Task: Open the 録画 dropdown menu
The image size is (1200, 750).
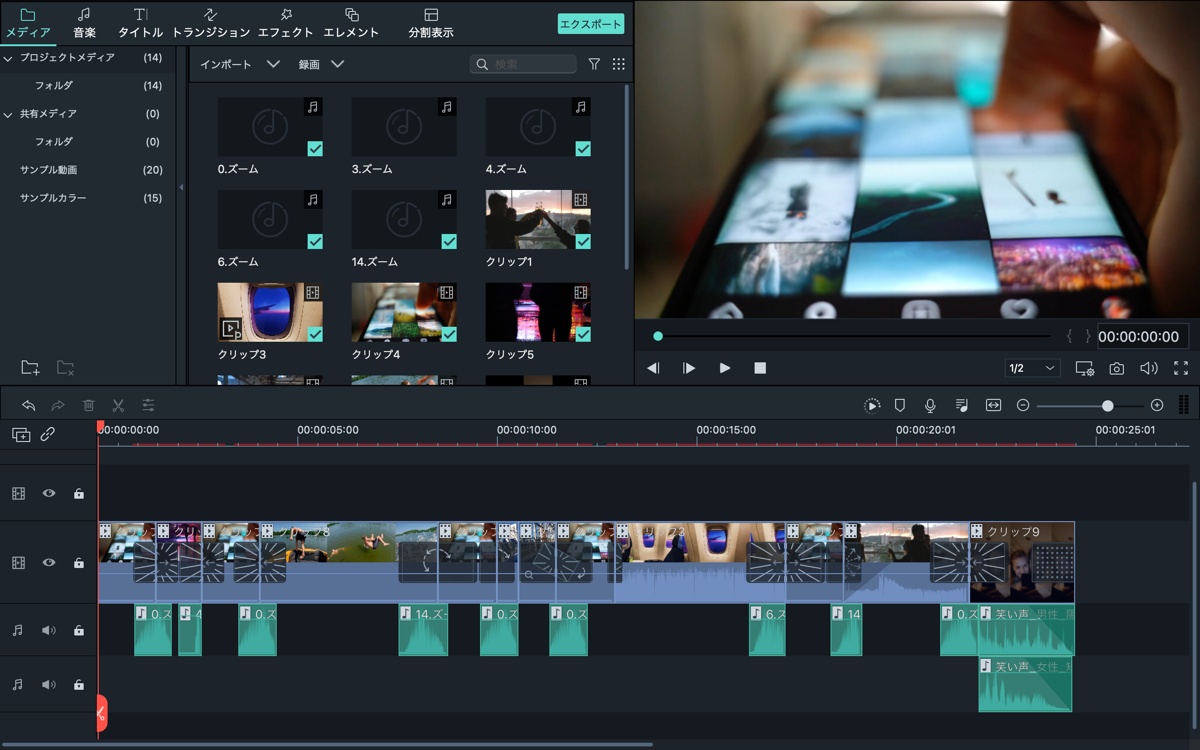Action: [x=321, y=64]
